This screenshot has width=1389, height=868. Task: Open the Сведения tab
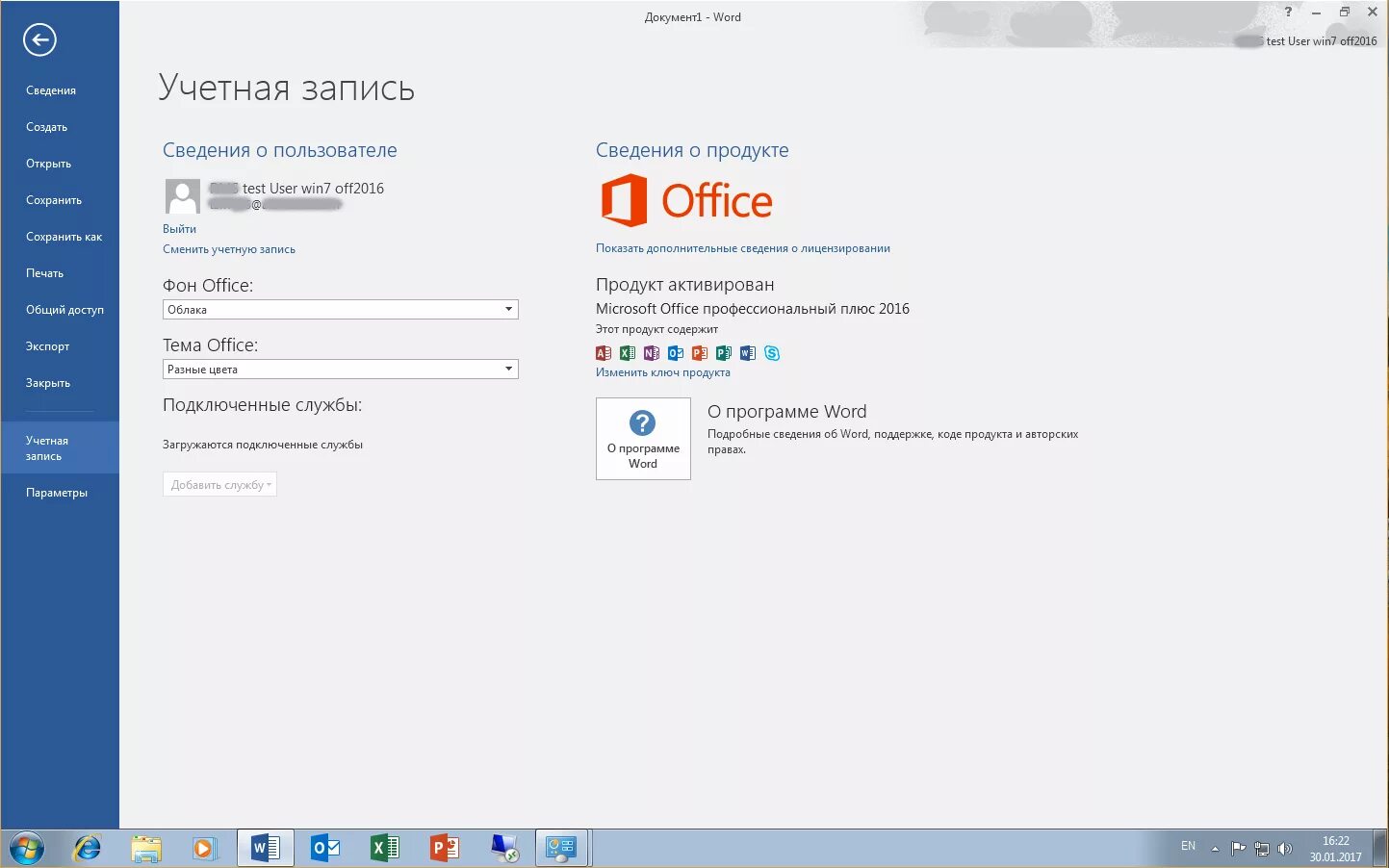51,90
